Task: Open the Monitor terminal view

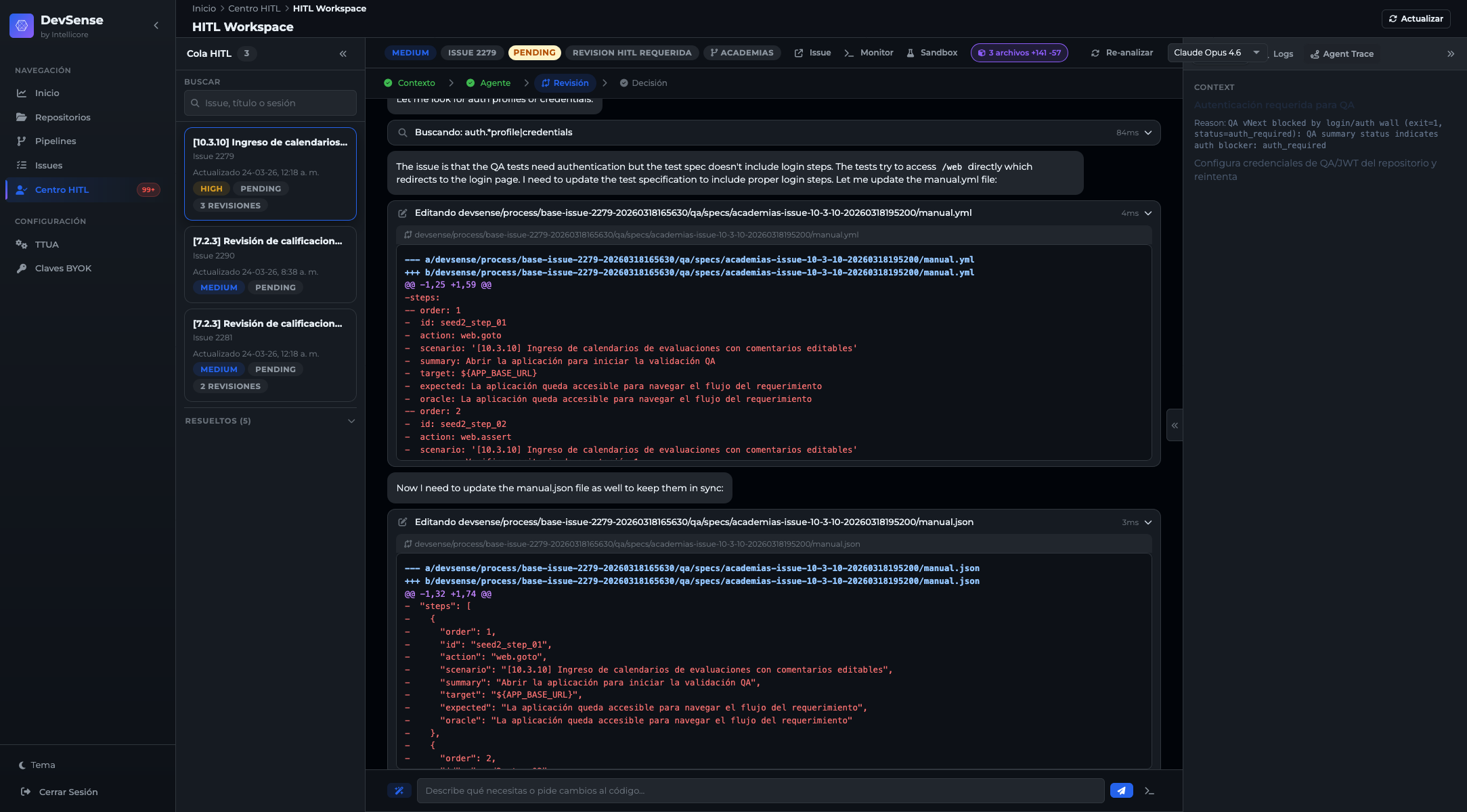Action: pyautogui.click(x=869, y=53)
